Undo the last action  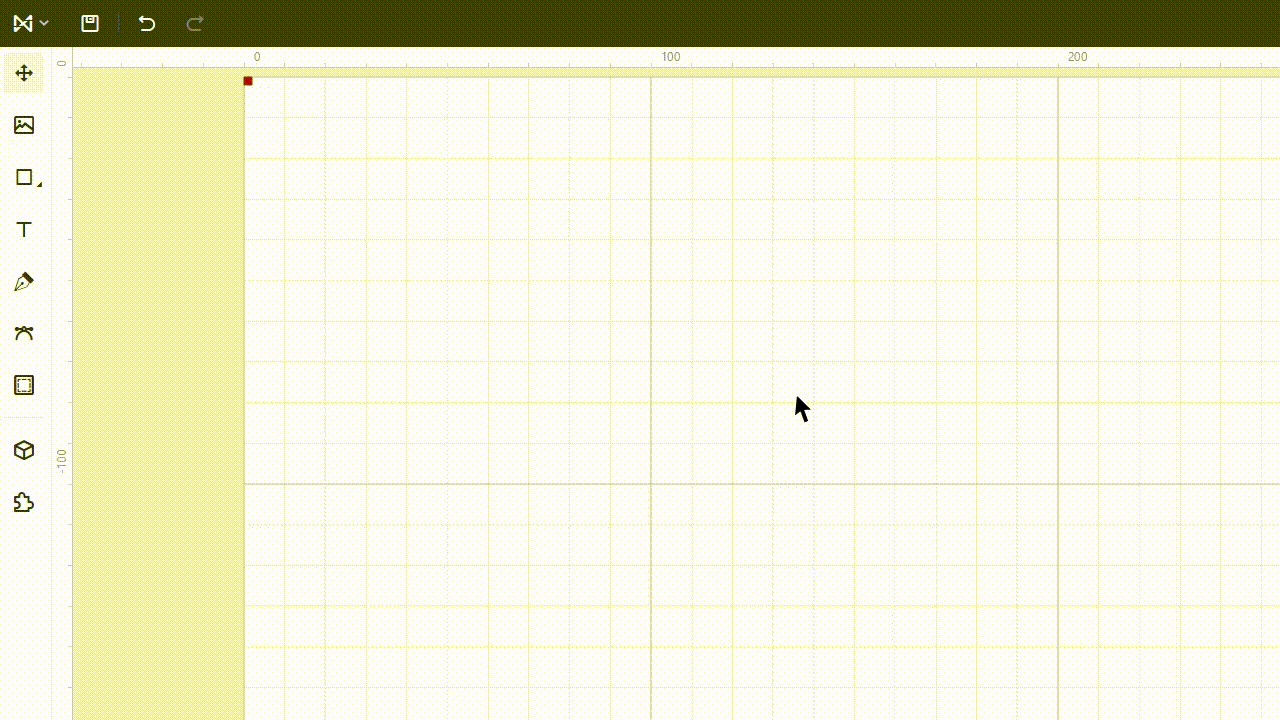click(147, 23)
